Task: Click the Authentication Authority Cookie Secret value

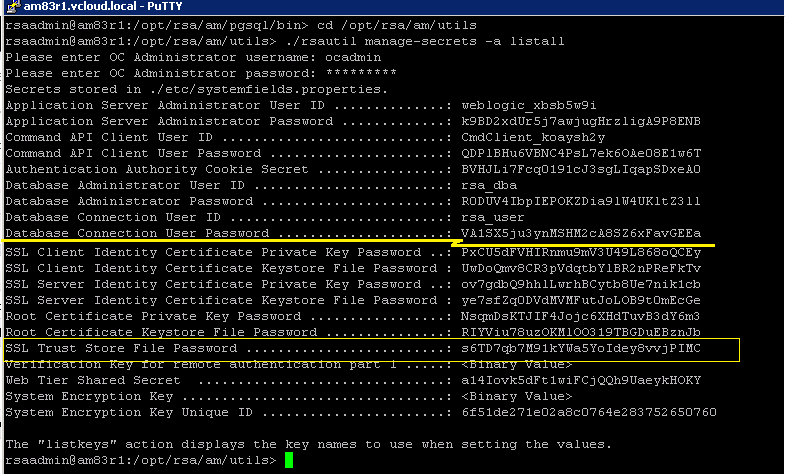Action: tap(580, 169)
